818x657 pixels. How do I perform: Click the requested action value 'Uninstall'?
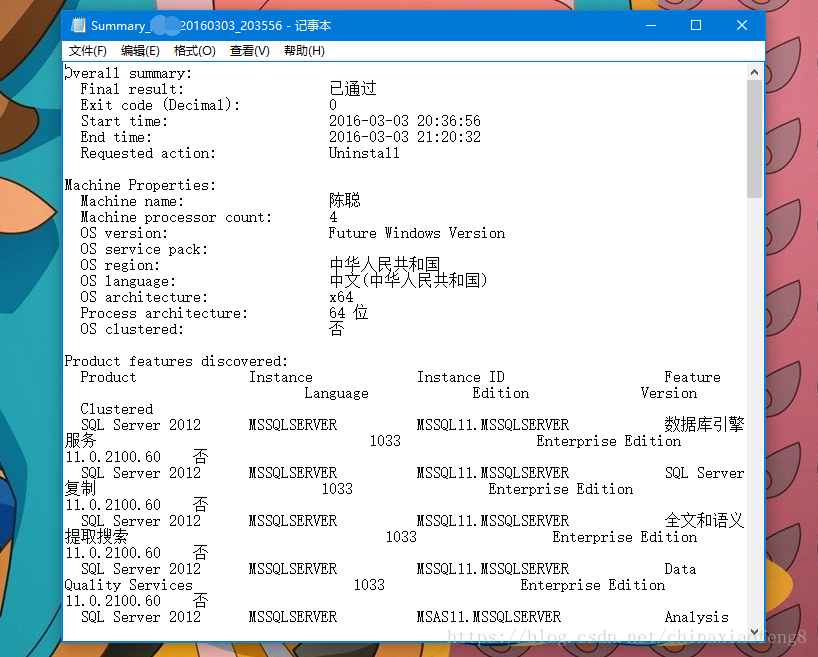coord(364,153)
